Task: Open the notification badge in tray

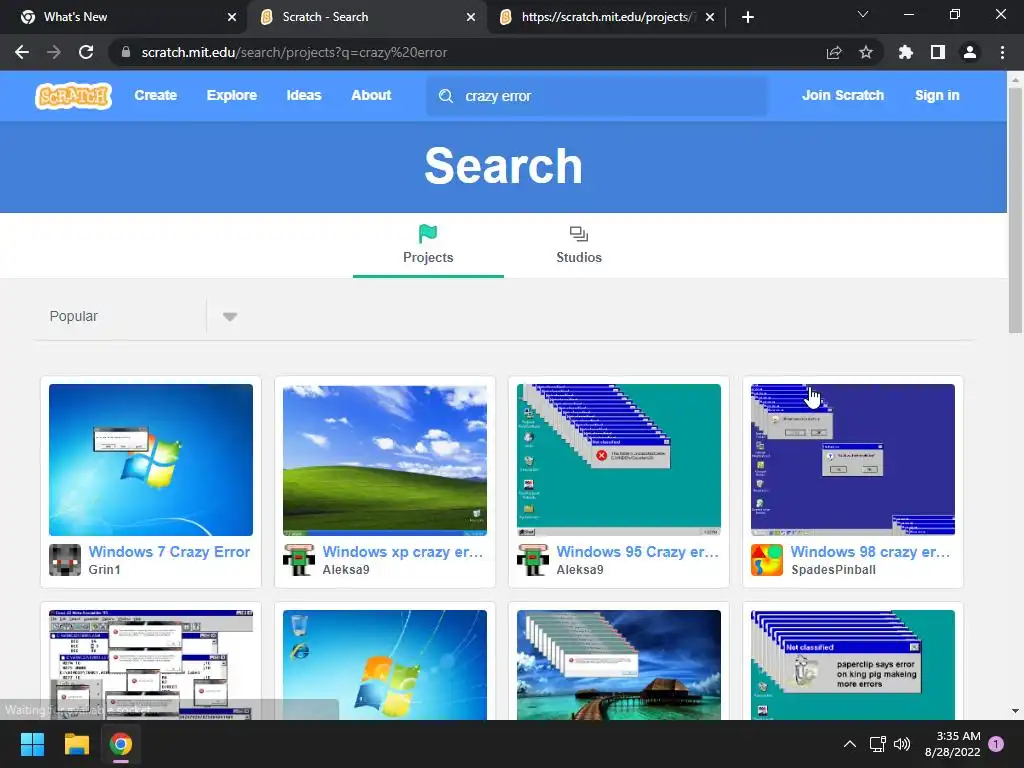Action: (x=996, y=744)
